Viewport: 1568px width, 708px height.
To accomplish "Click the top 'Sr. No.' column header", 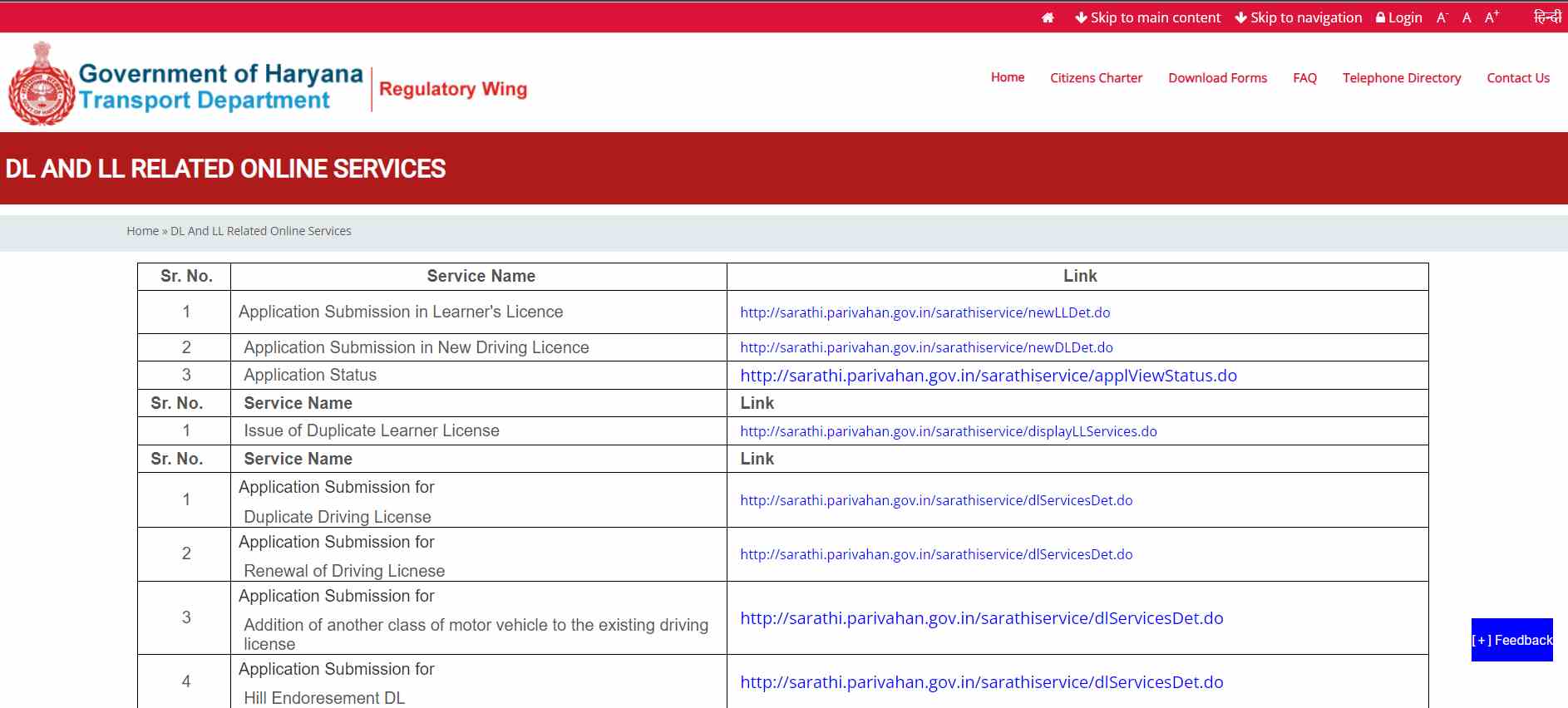I will coord(186,276).
